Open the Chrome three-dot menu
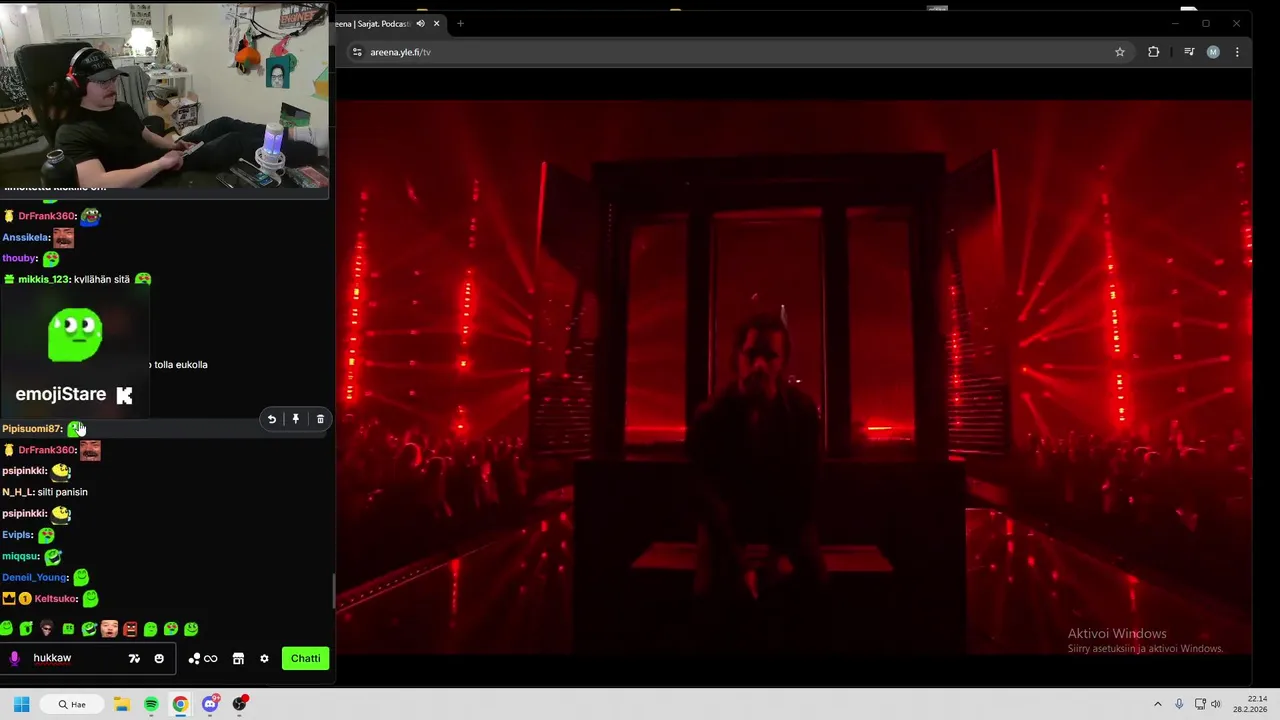This screenshot has width=1280, height=720. 1237,52
